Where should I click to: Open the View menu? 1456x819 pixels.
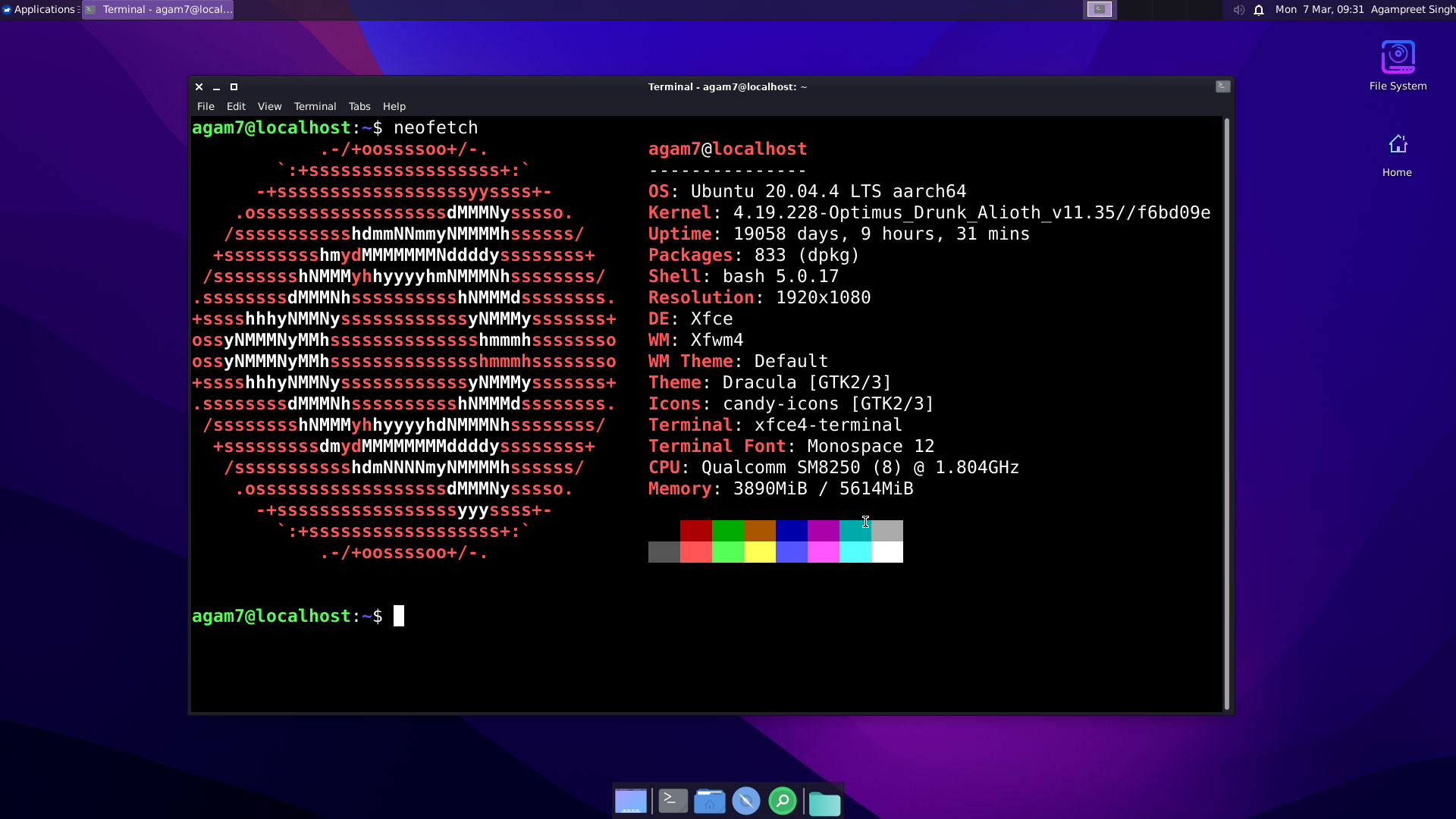pyautogui.click(x=270, y=106)
